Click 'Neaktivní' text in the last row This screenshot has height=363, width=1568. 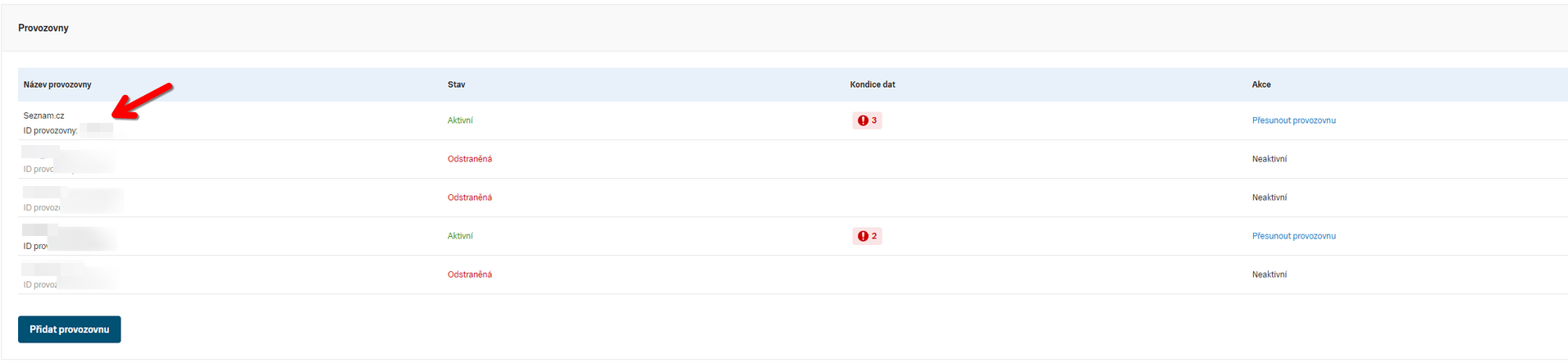pos(1269,275)
